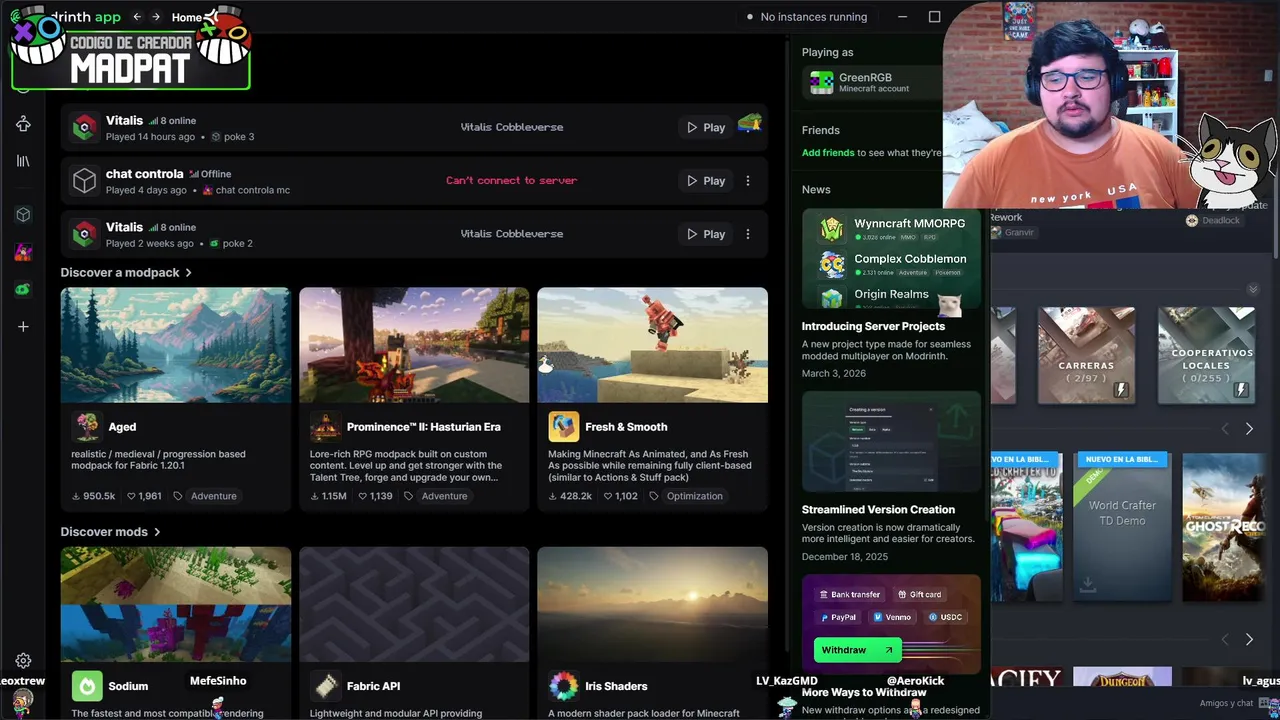Select the cube instance icon in sidebar
Viewport: 1280px width, 720px height.
(23, 215)
